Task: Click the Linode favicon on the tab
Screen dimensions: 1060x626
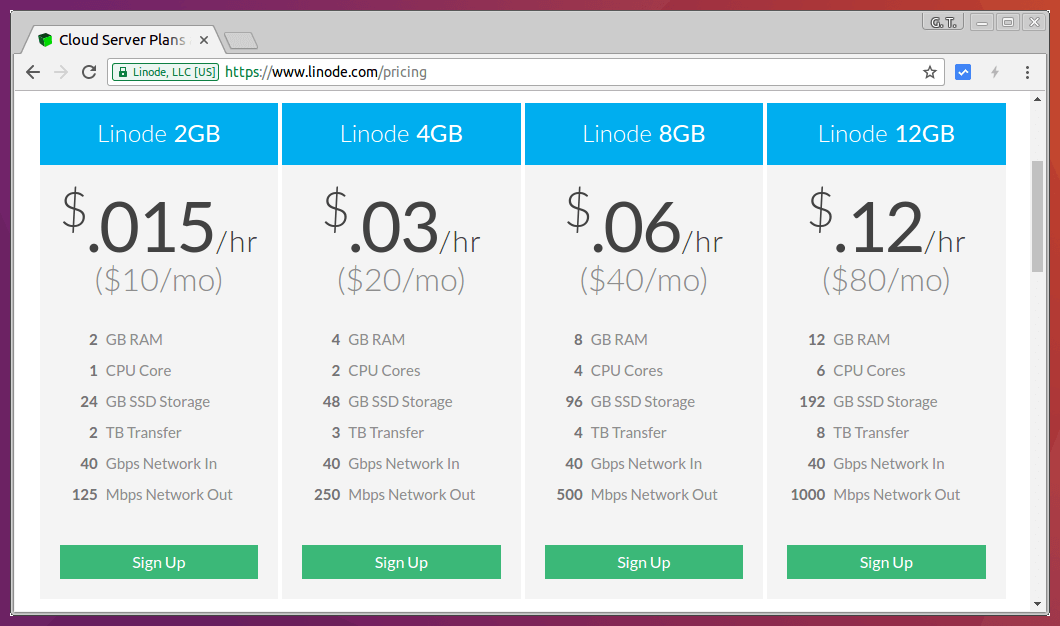Action: pos(45,39)
